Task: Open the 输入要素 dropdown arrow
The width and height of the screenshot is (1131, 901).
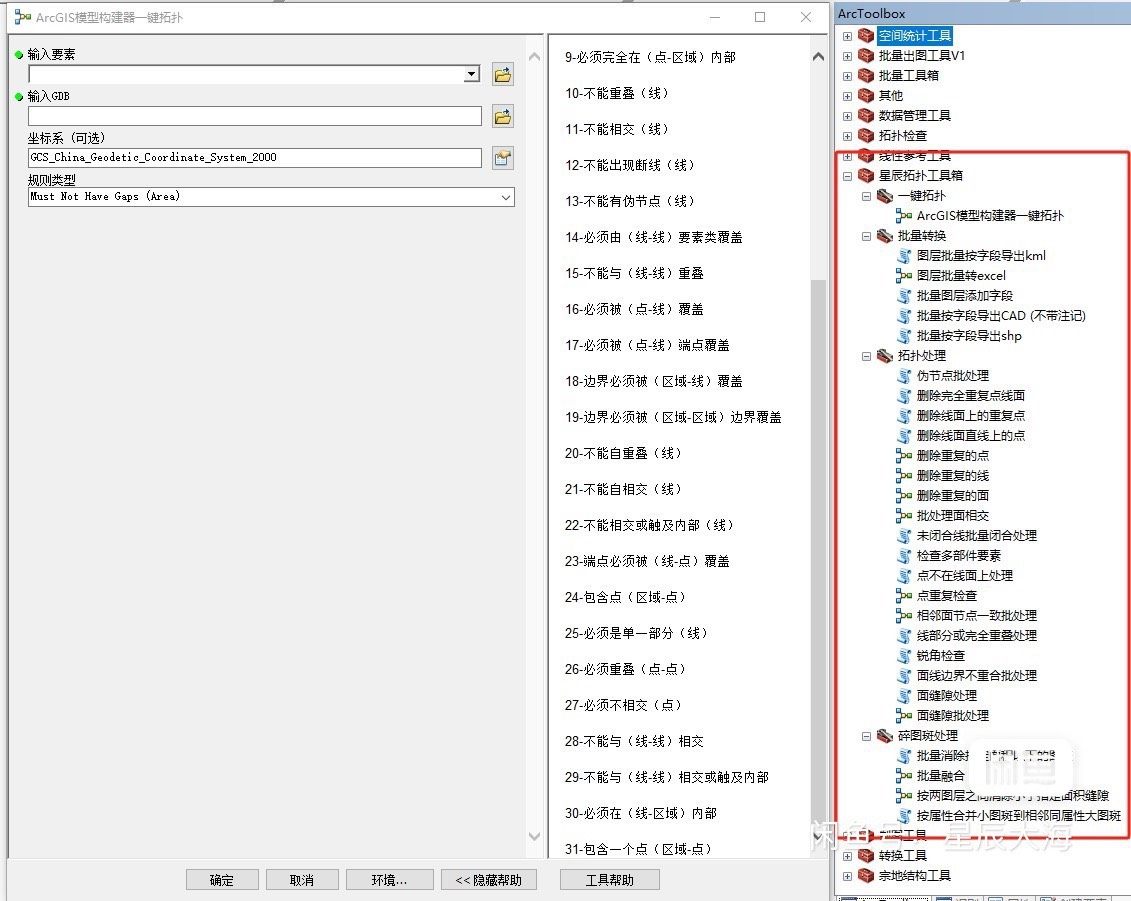Action: point(471,74)
